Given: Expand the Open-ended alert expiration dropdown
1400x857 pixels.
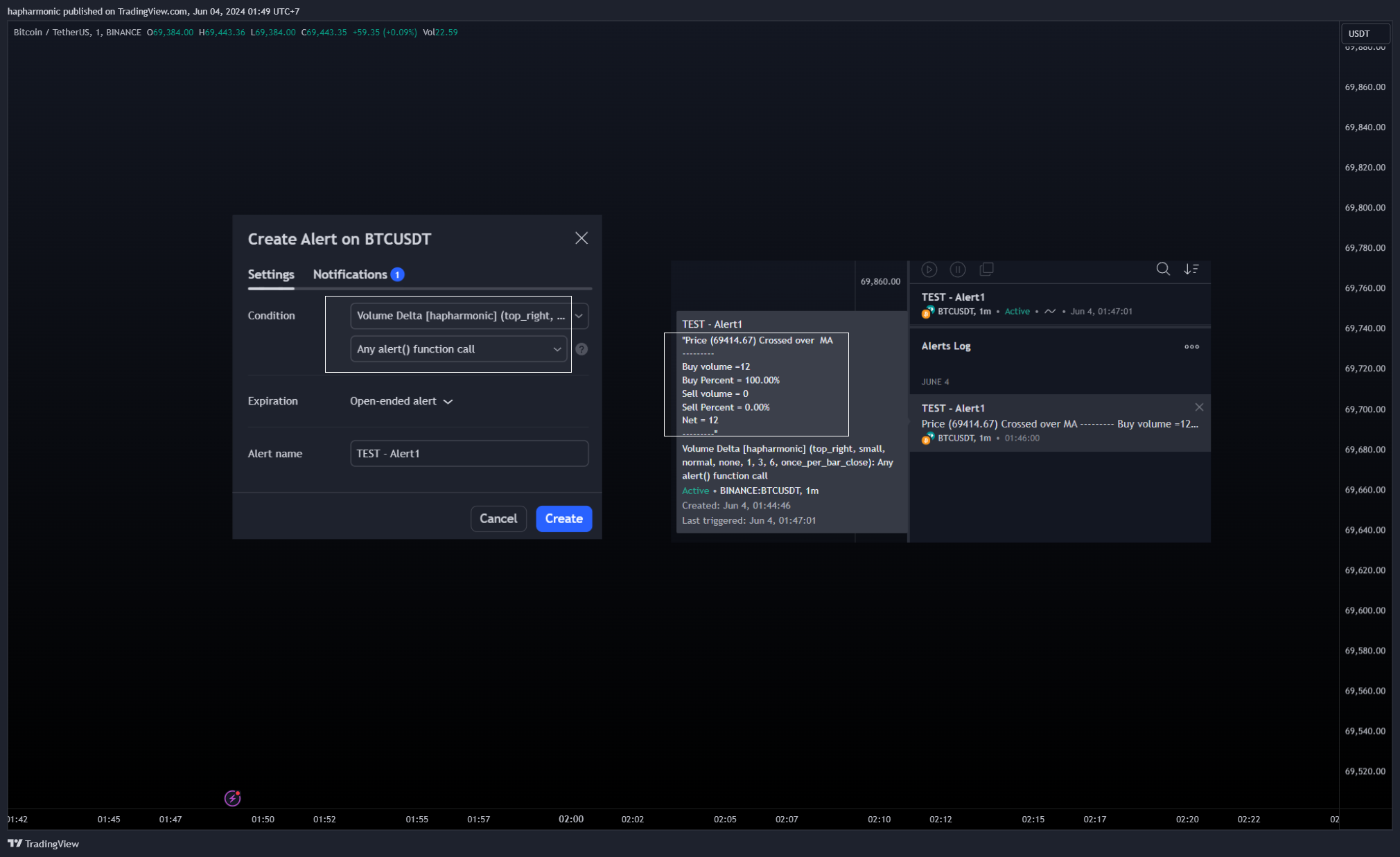Looking at the screenshot, I should click(x=401, y=401).
